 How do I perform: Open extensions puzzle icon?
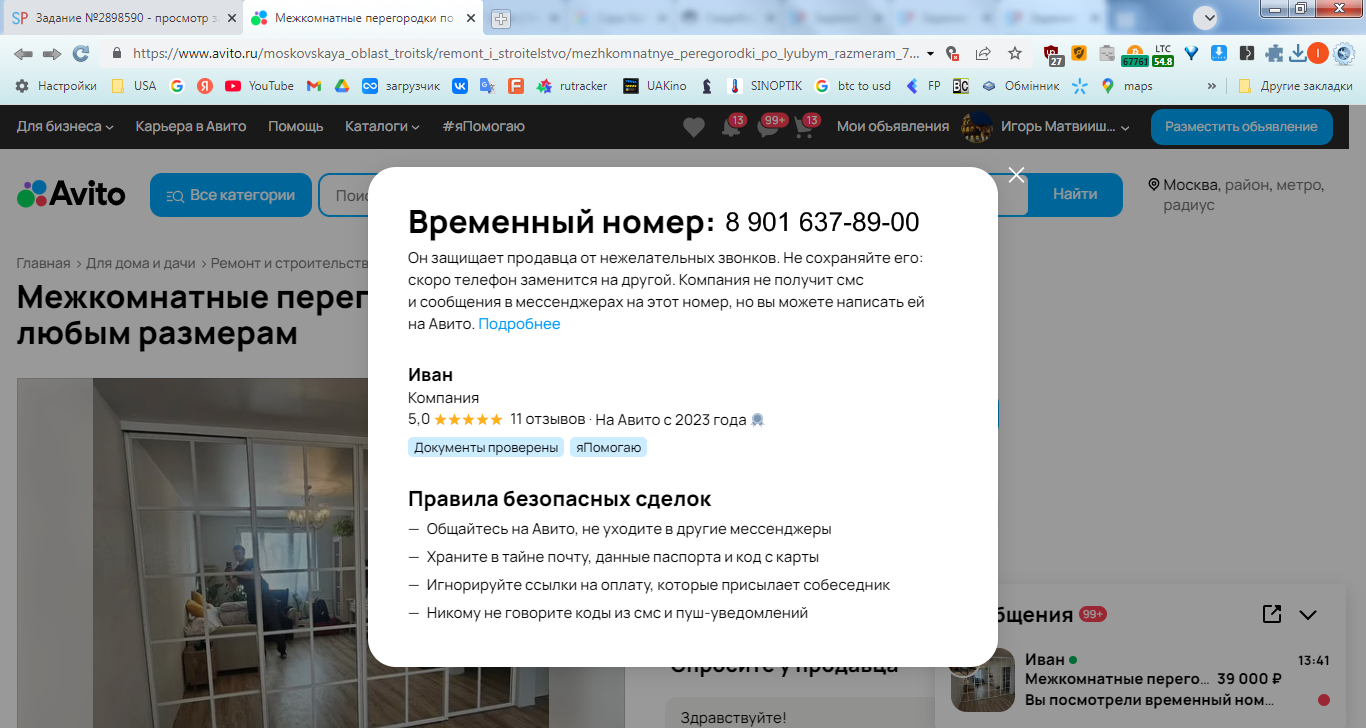1274,53
